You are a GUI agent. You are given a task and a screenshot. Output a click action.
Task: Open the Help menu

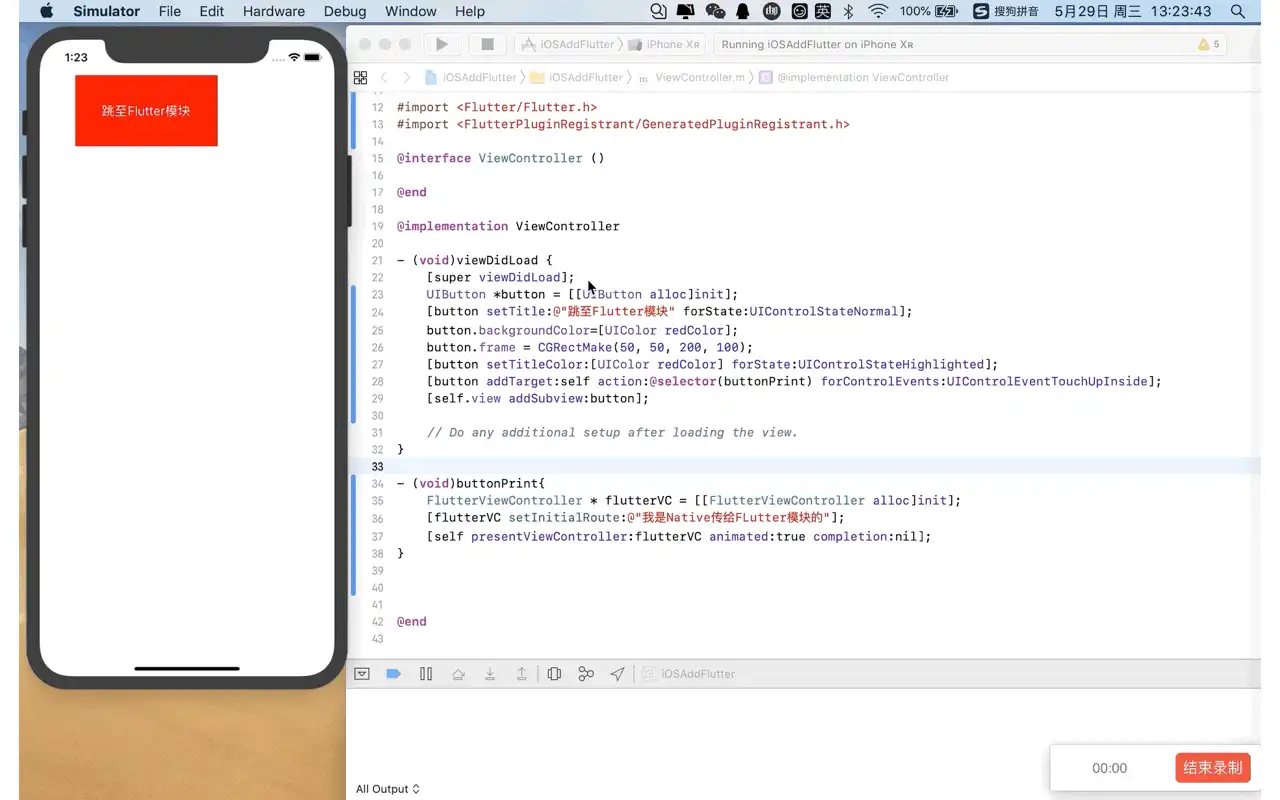[470, 11]
